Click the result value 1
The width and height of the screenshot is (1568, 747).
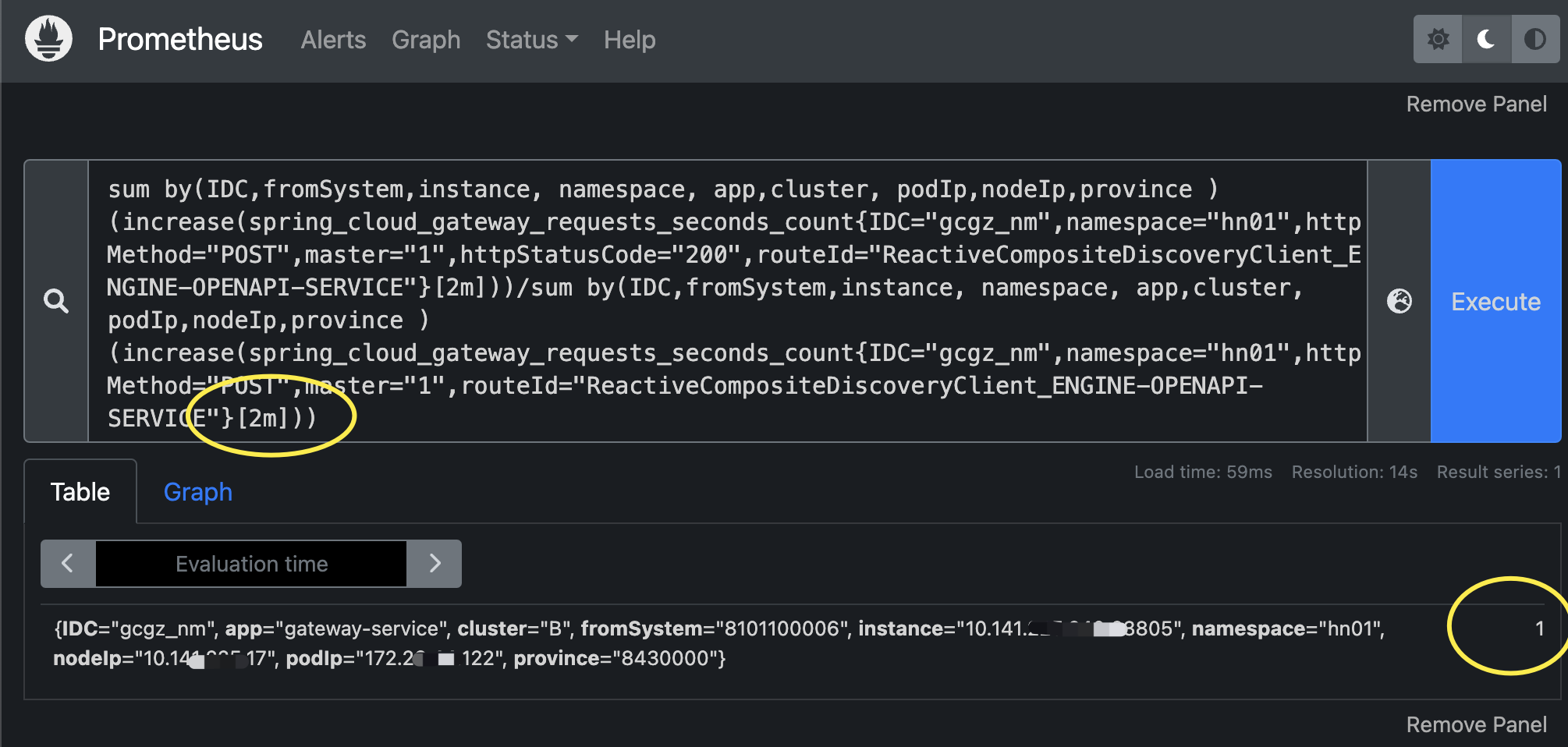1539,628
